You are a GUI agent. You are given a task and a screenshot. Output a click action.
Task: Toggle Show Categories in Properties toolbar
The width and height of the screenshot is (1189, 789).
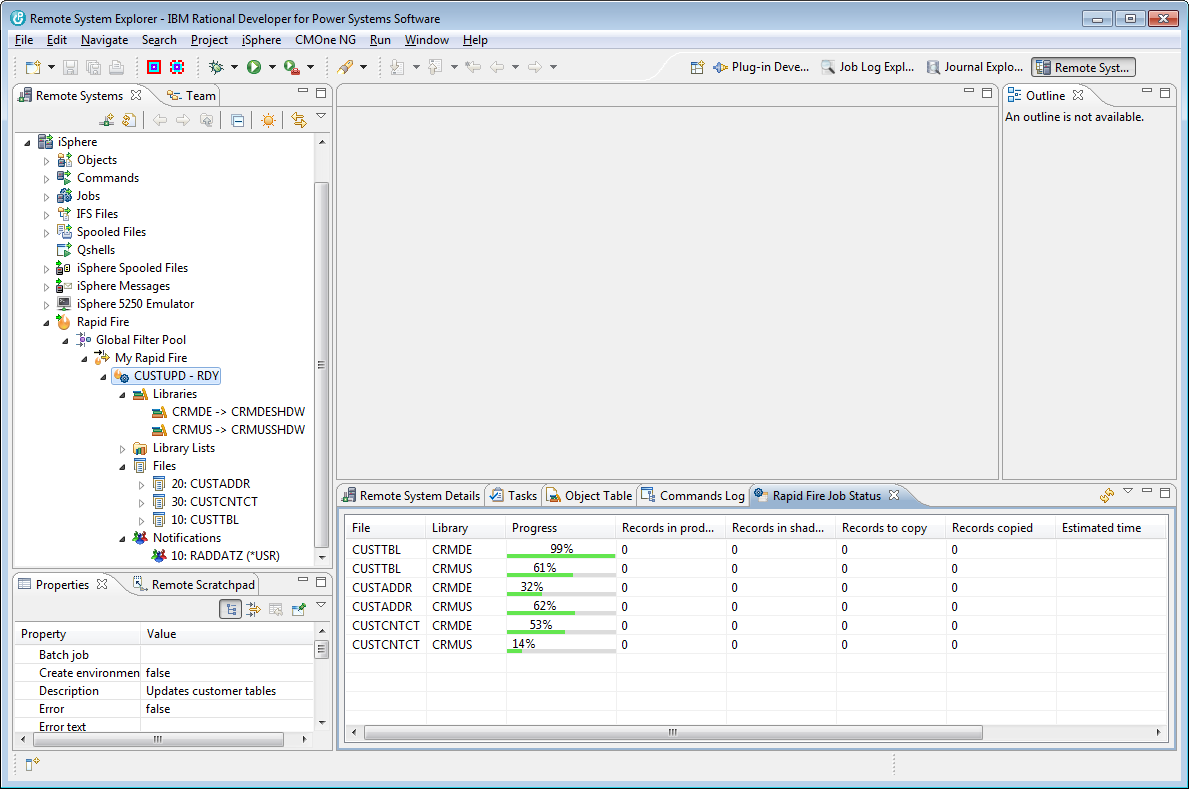click(231, 609)
